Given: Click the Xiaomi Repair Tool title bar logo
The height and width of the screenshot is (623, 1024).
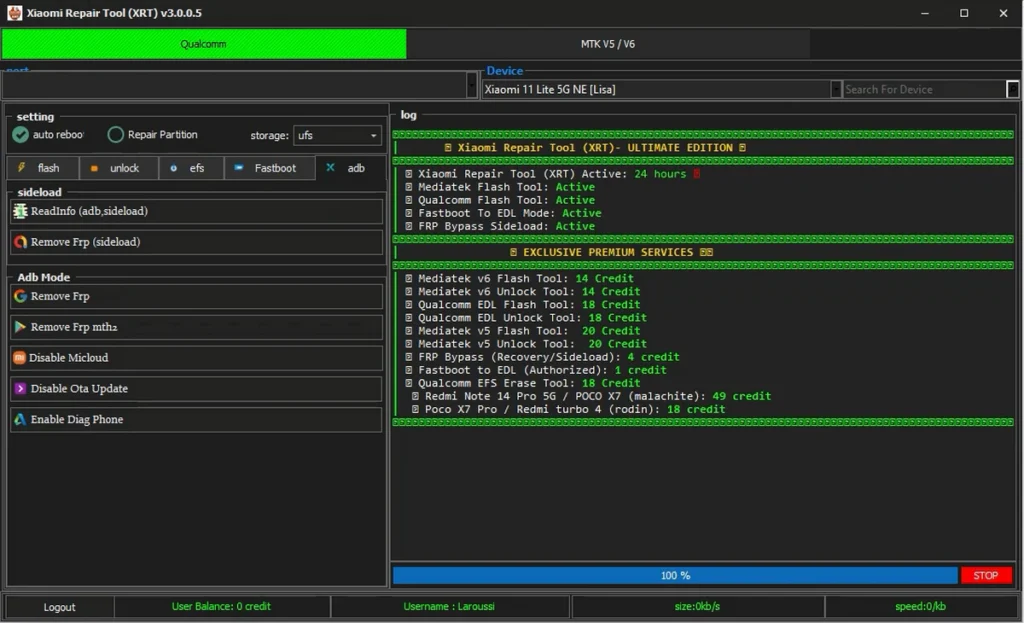Looking at the screenshot, I should tap(15, 13).
